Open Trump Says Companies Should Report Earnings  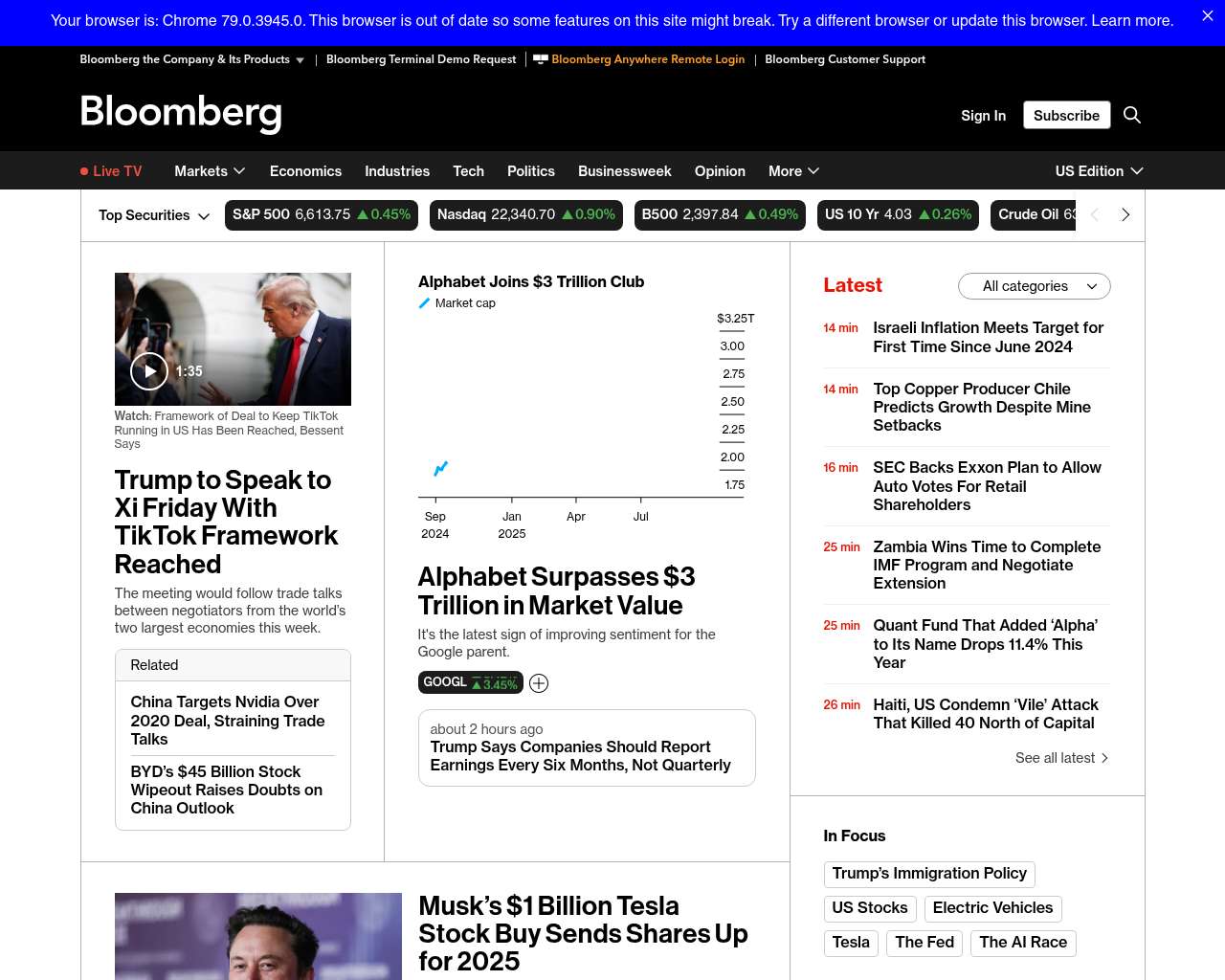pyautogui.click(x=580, y=756)
